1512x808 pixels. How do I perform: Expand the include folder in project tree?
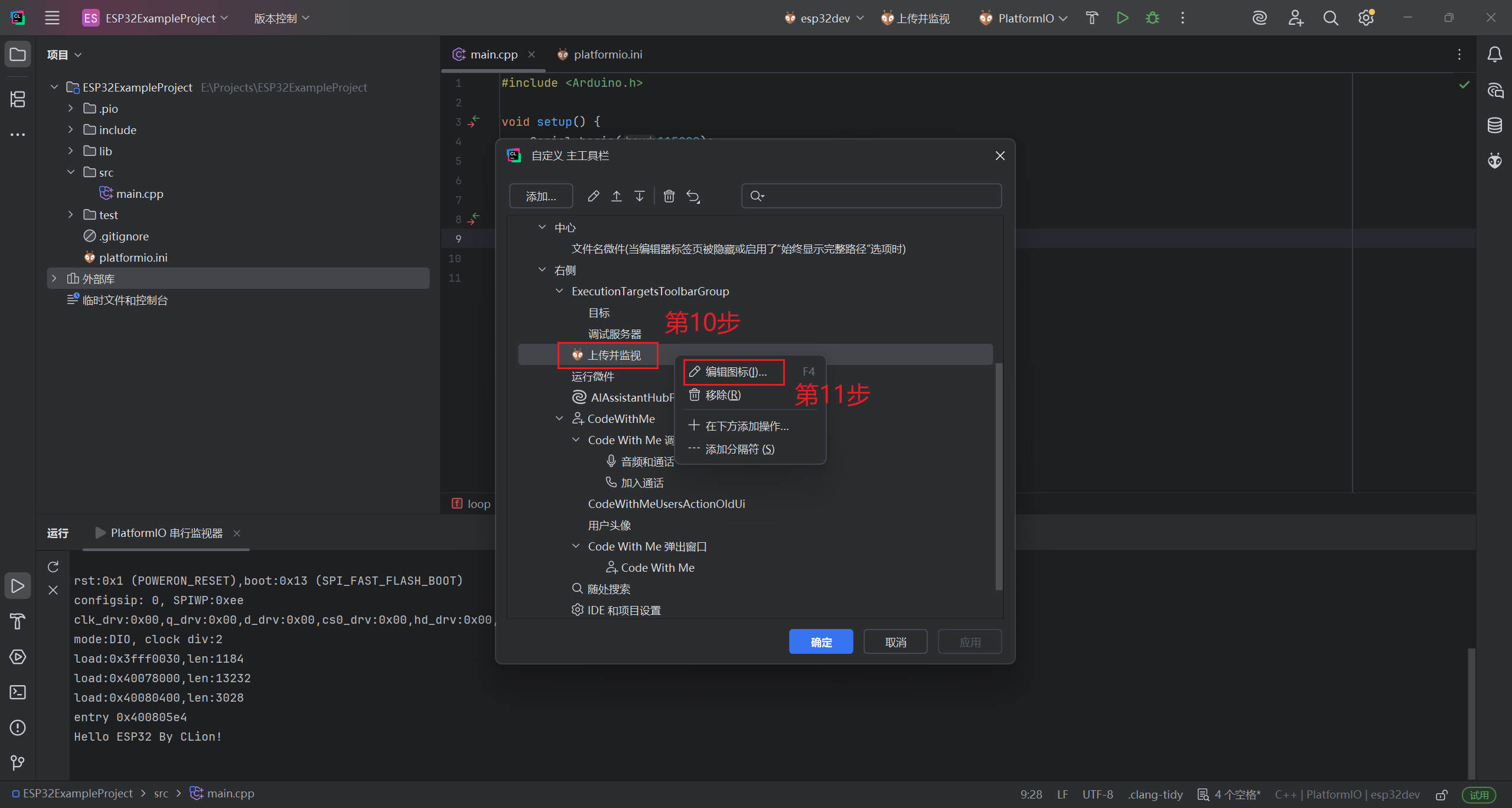coord(71,130)
